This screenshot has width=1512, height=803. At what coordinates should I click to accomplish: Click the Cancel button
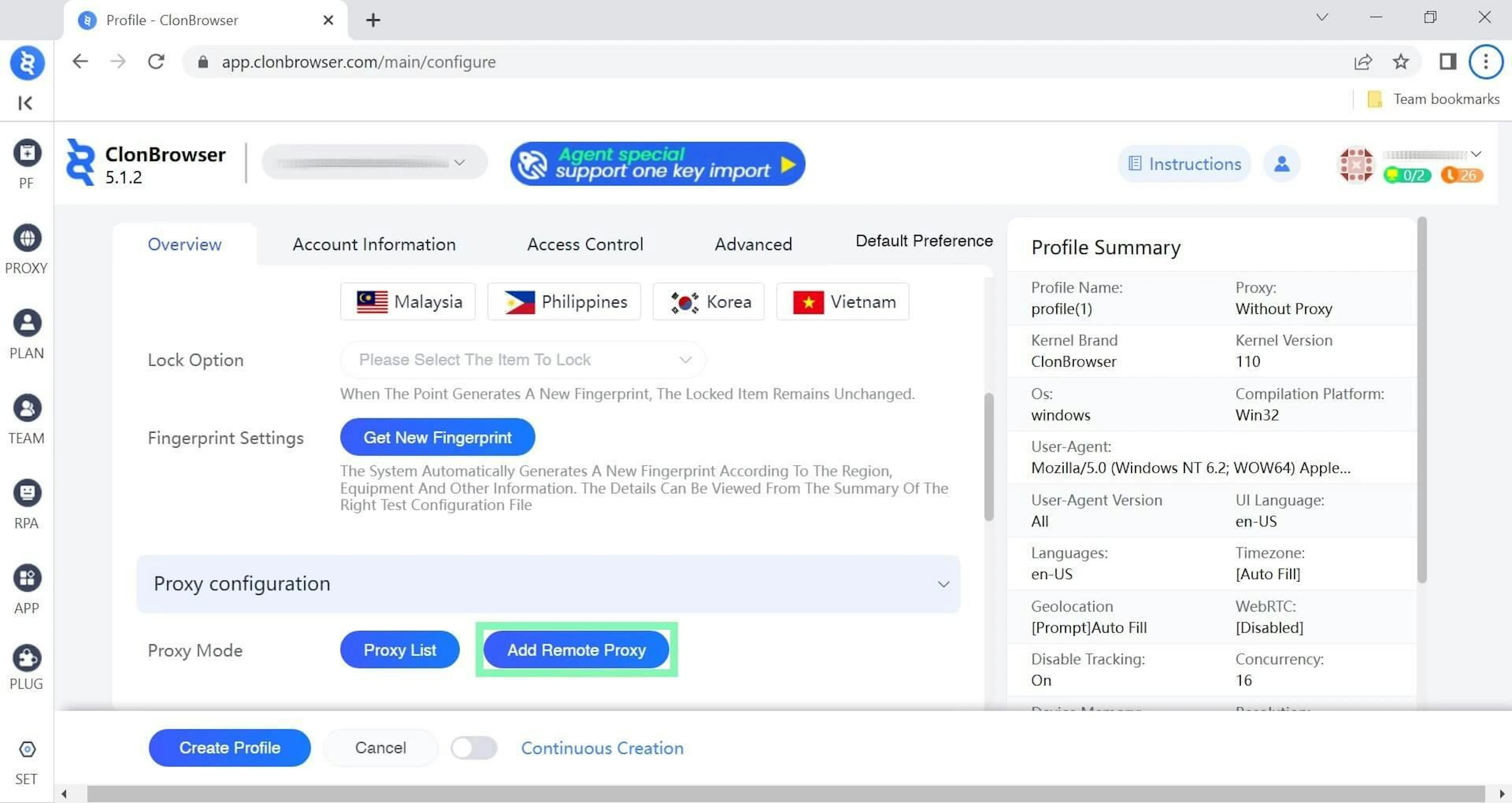coord(380,748)
